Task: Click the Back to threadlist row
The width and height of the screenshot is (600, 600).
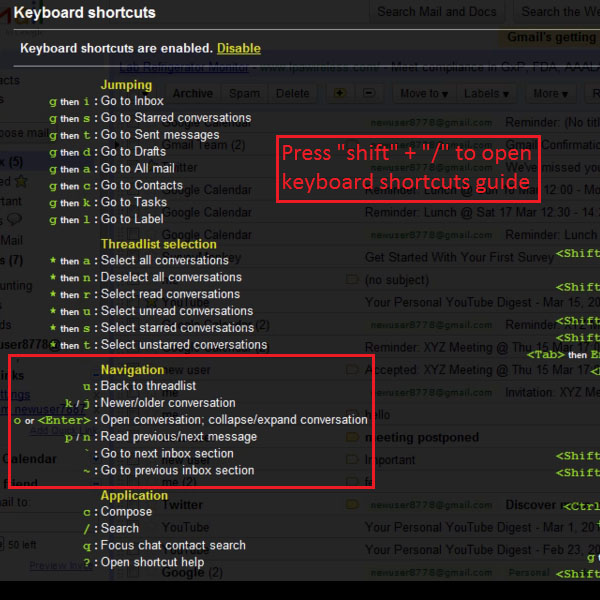Action: [x=139, y=386]
